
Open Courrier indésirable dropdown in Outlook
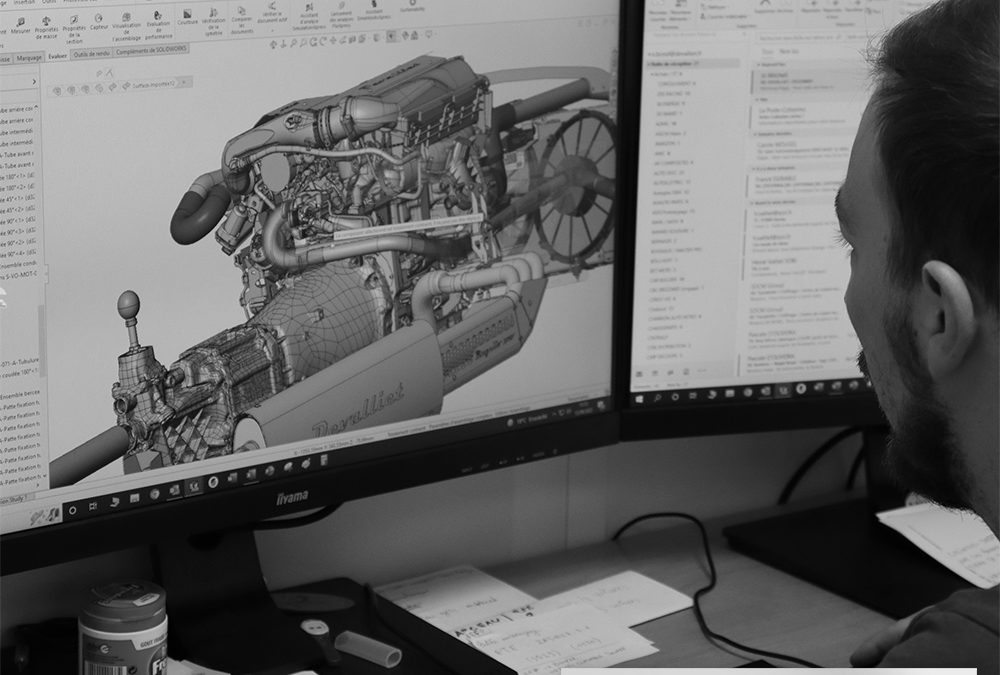pyautogui.click(x=725, y=17)
